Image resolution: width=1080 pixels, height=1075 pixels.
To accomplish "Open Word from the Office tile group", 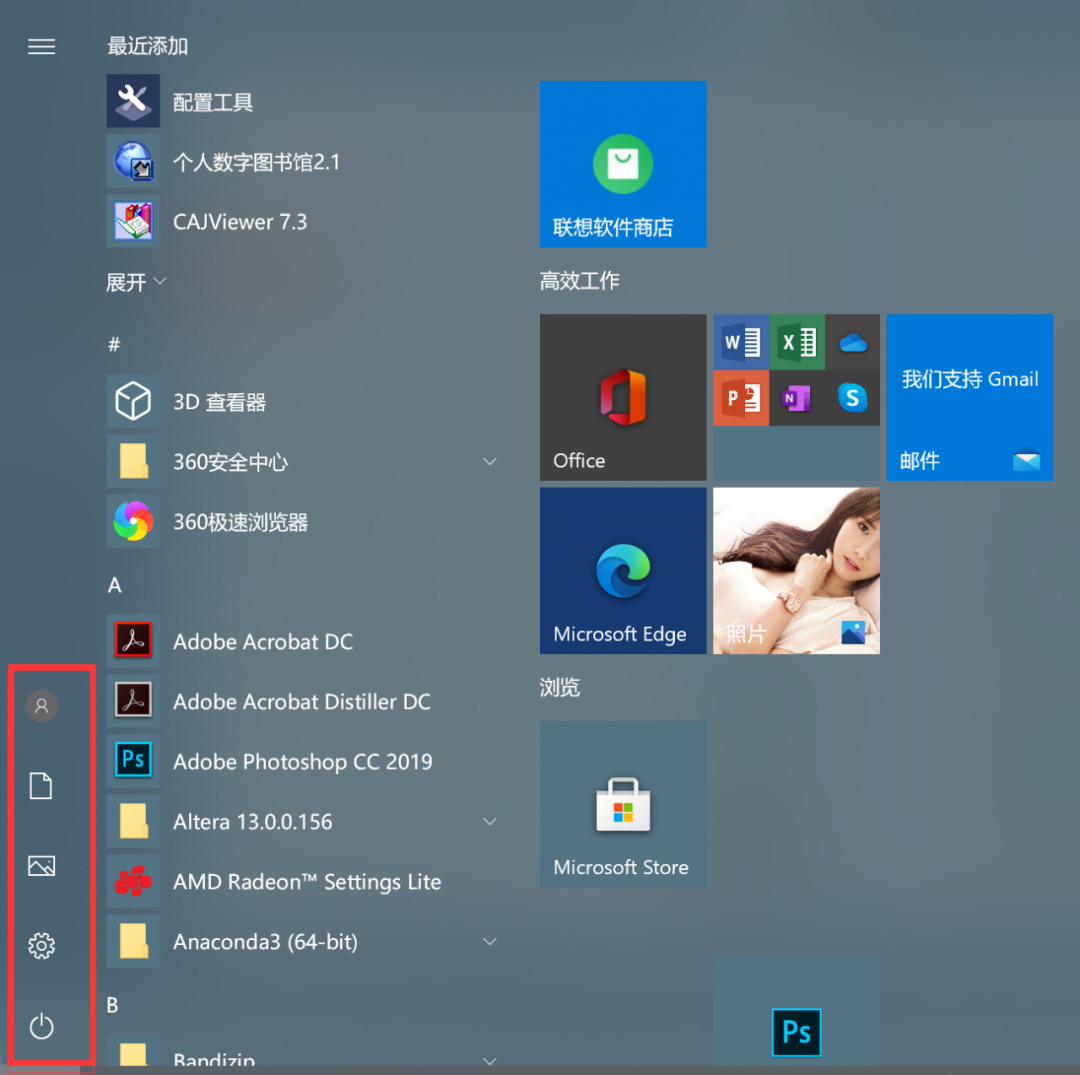I will click(x=741, y=342).
